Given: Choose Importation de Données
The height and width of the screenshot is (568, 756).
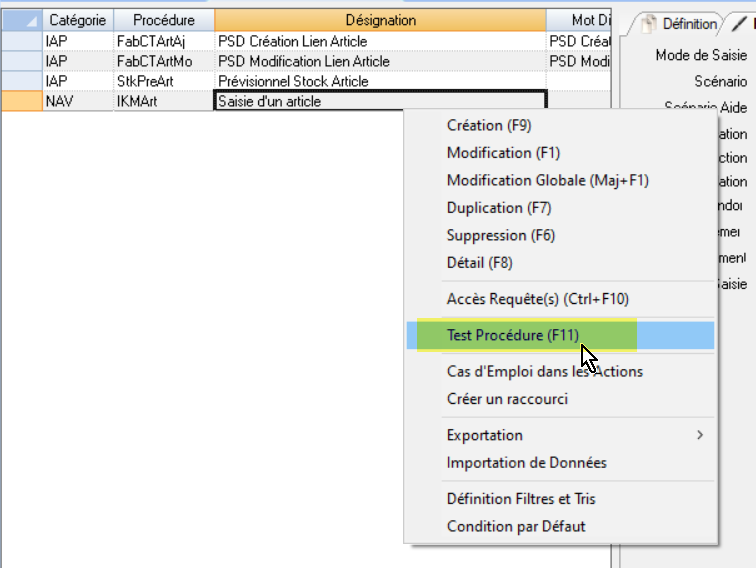Looking at the screenshot, I should pos(526,462).
